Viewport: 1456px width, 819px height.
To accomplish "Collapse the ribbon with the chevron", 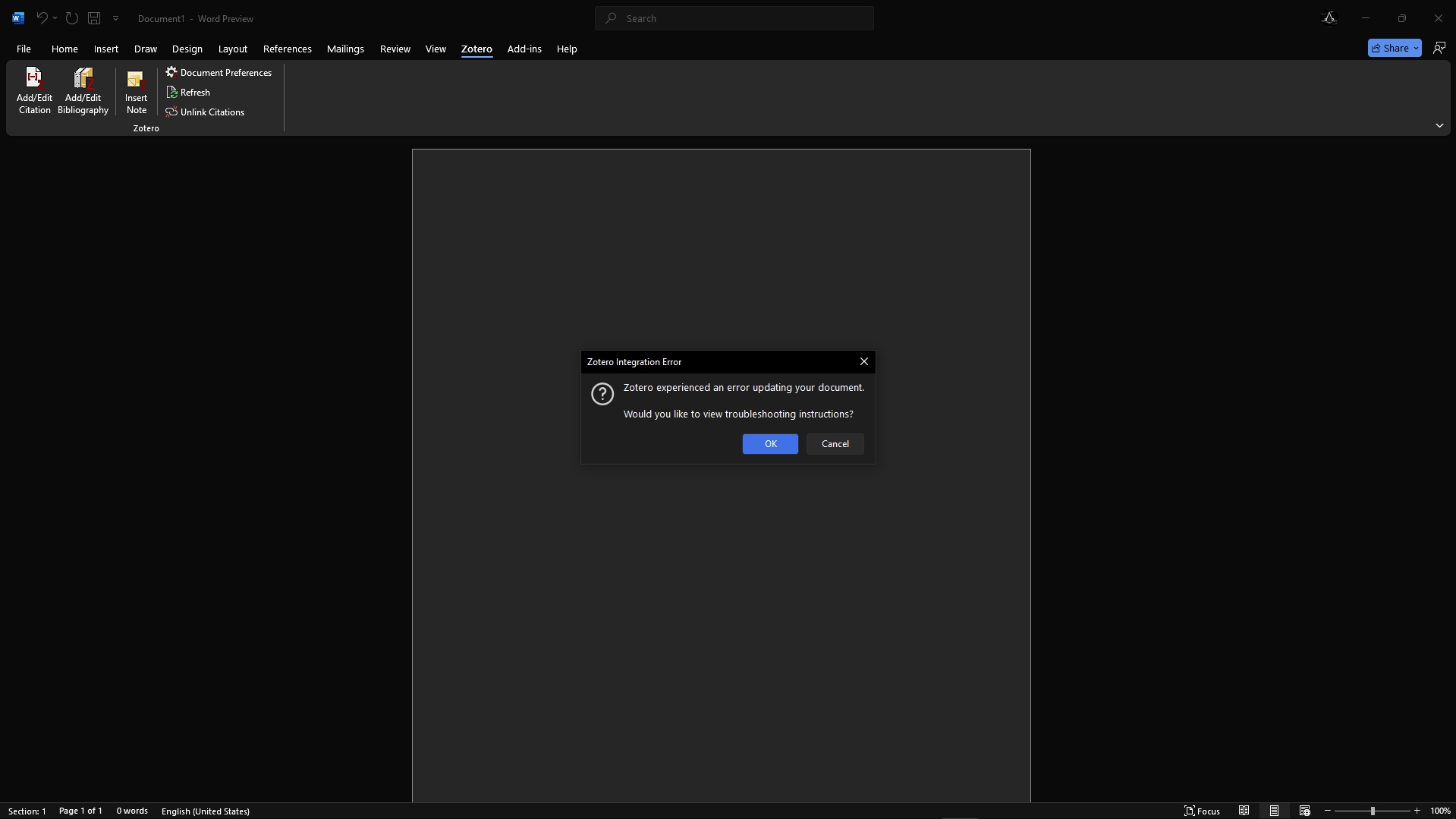I will point(1439,125).
